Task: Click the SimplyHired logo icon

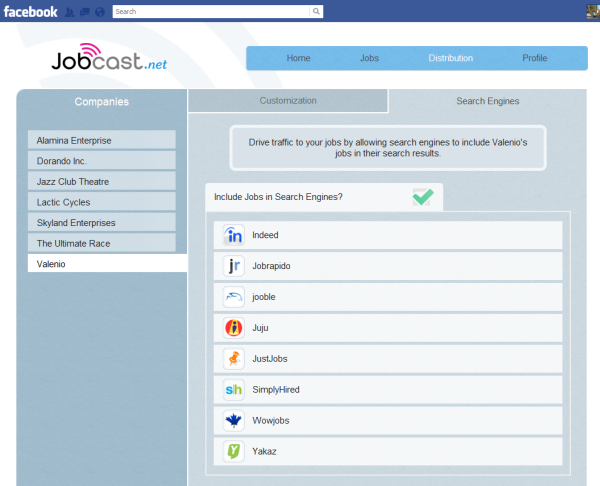Action: pyautogui.click(x=234, y=390)
